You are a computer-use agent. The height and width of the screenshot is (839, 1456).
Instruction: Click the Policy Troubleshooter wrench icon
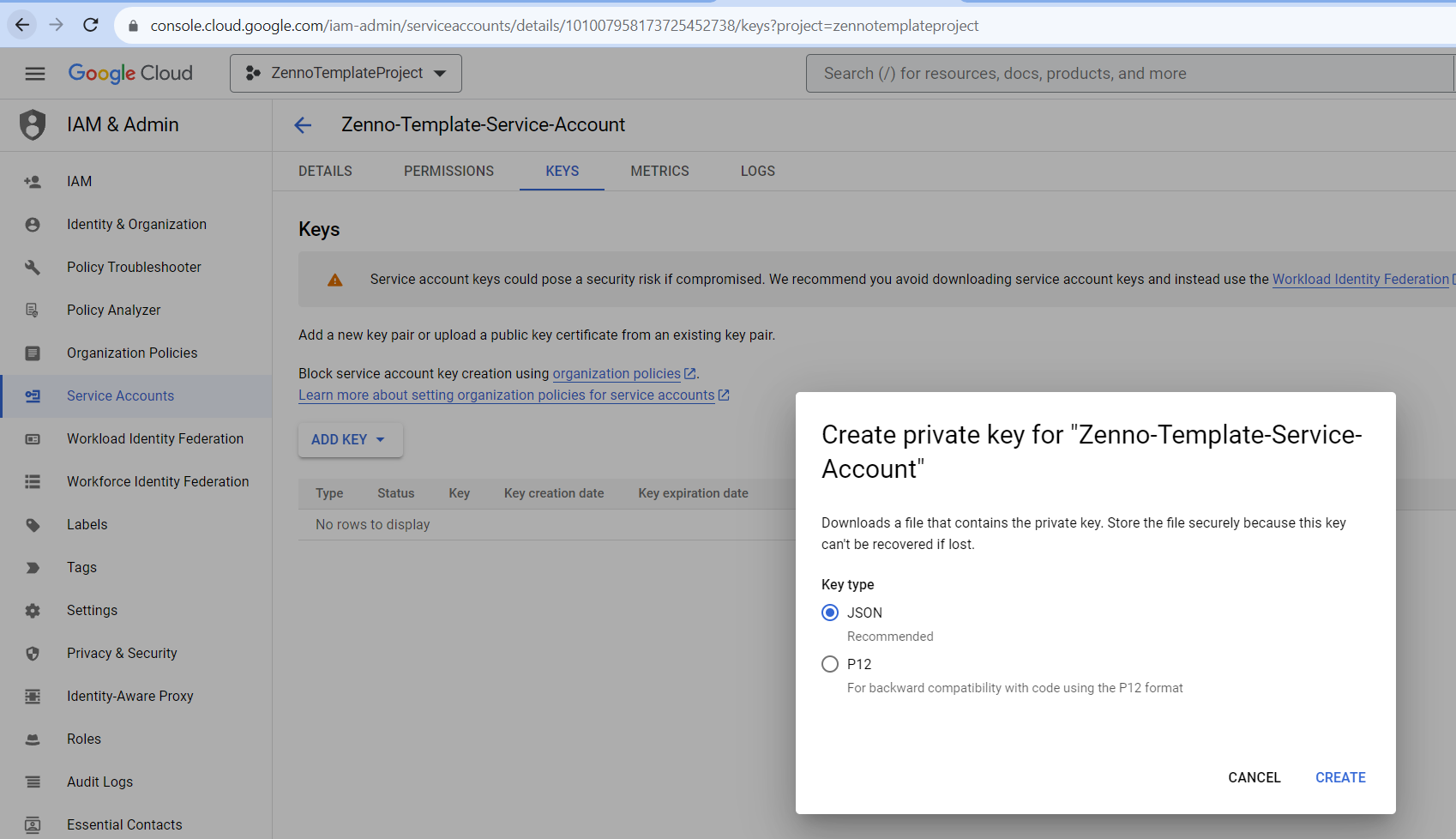coord(33,268)
